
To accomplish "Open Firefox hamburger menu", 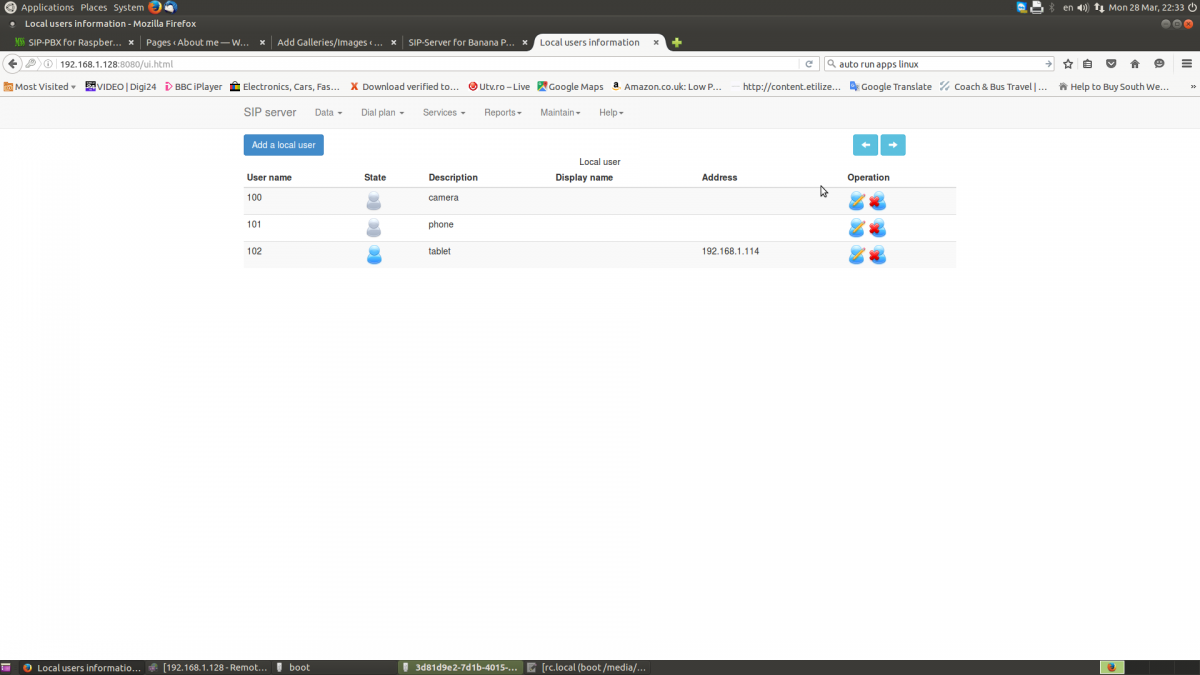I will 1185,64.
